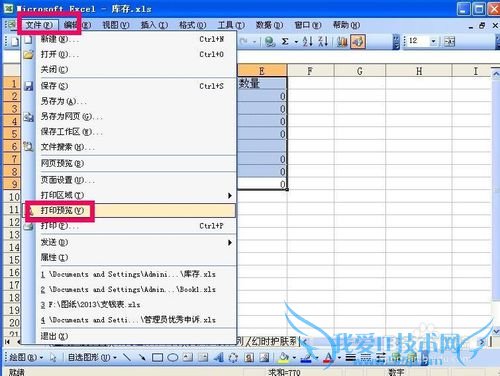Open 页面设置 from the File menu

pos(129,180)
